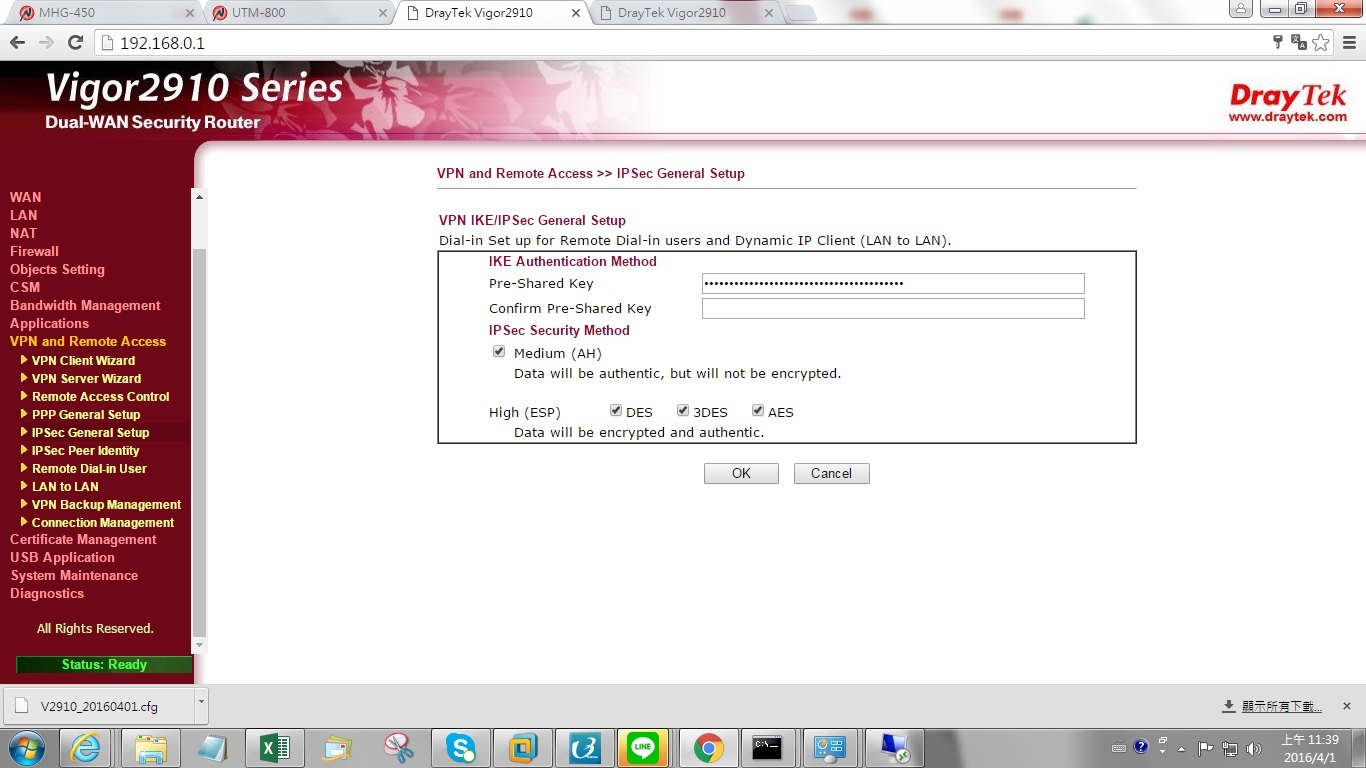Bookmark this page with the star icon

1321,42
